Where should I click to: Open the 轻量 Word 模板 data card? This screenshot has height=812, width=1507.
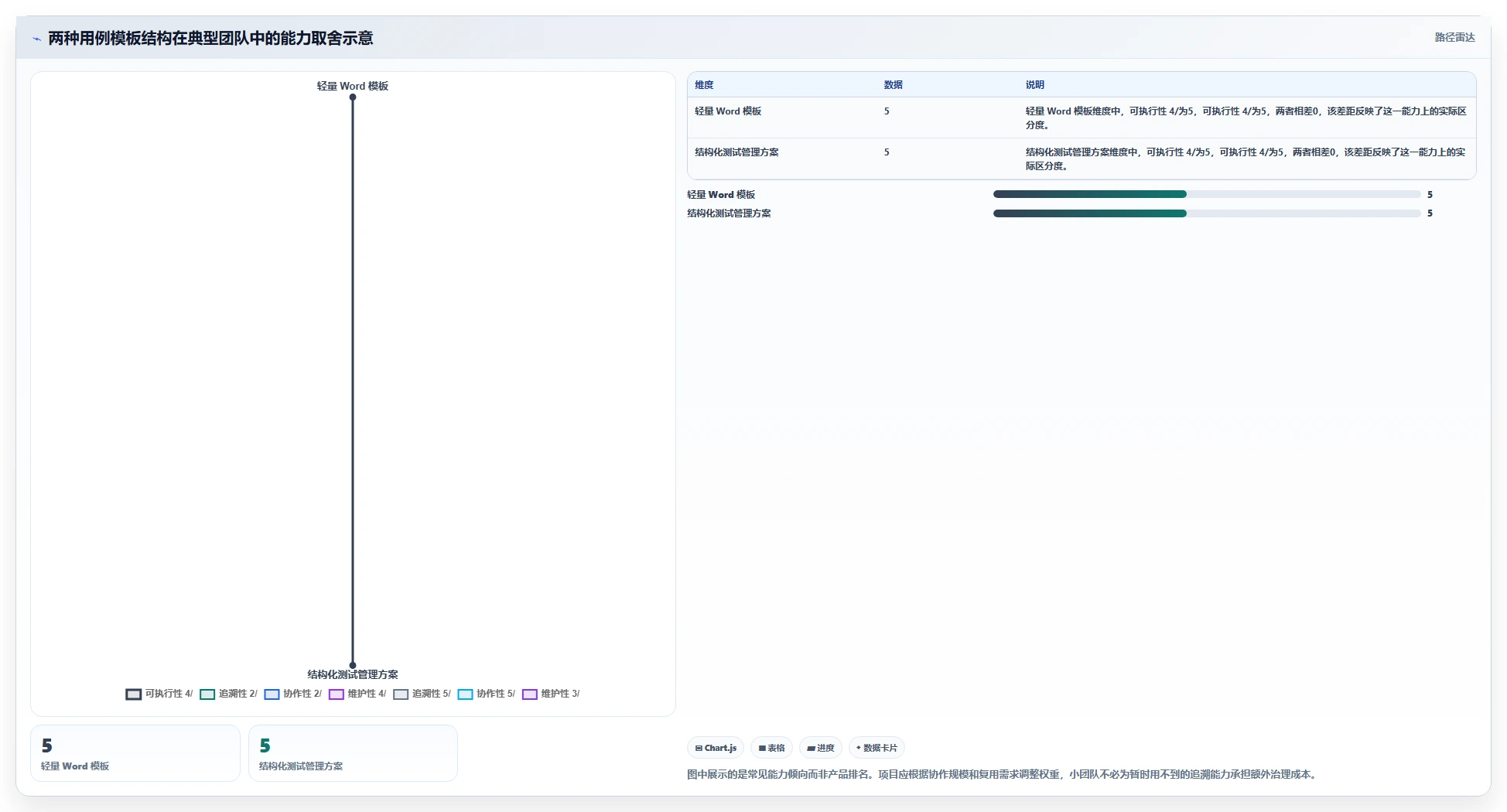pos(135,753)
